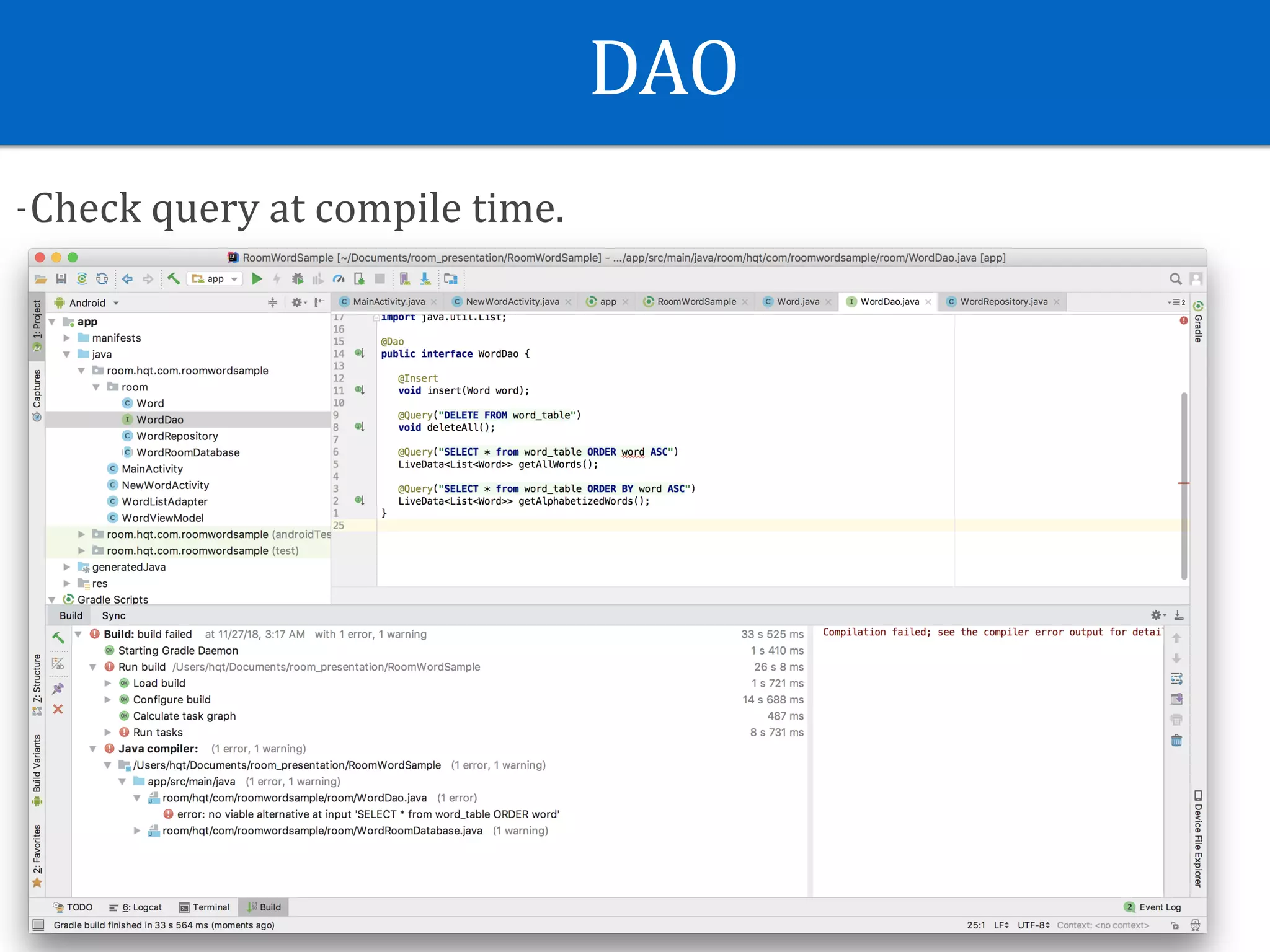This screenshot has height=952, width=1270.
Task: Toggle the view mode icon in Build panel
Action: (x=58, y=663)
